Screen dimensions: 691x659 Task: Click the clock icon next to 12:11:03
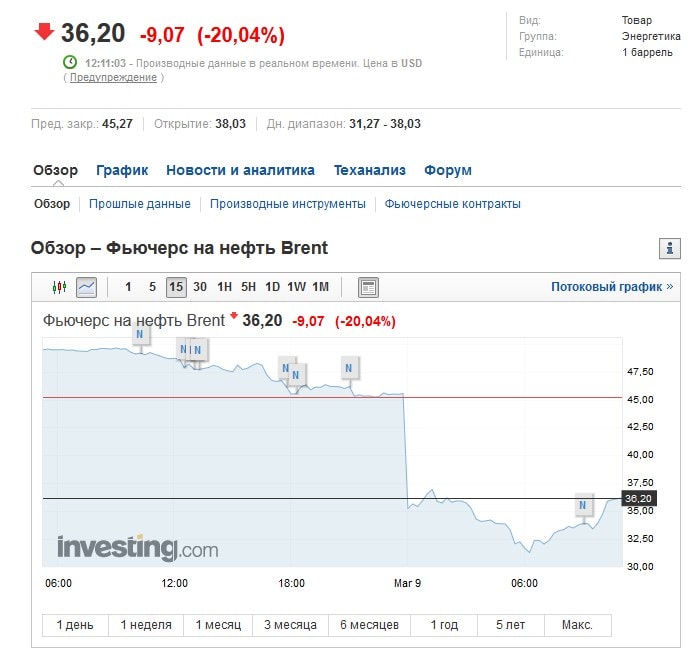coord(70,62)
